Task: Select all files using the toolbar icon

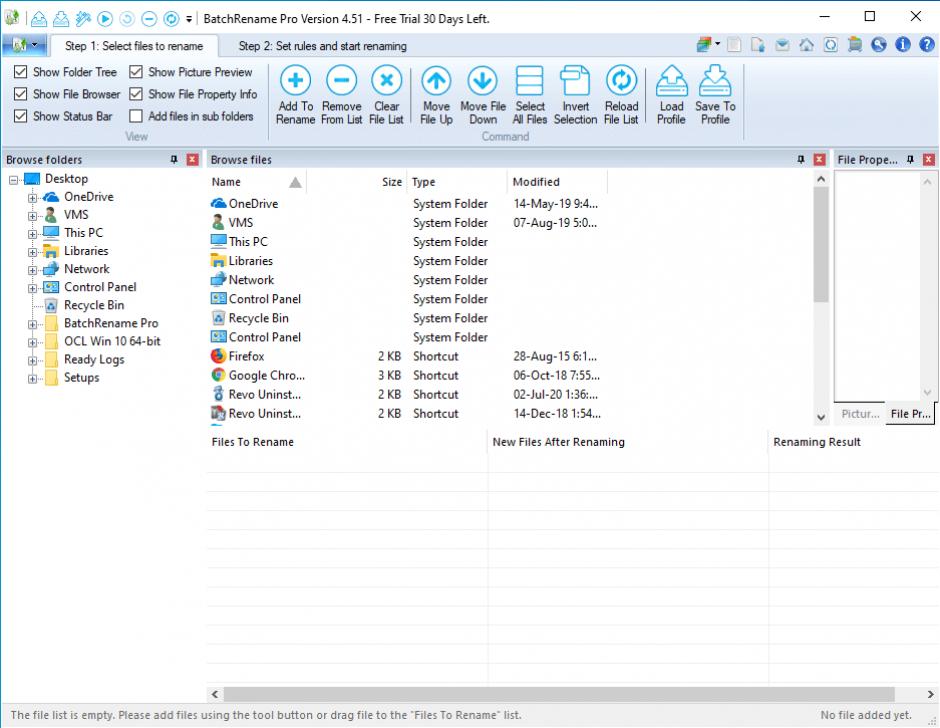Action: point(529,80)
